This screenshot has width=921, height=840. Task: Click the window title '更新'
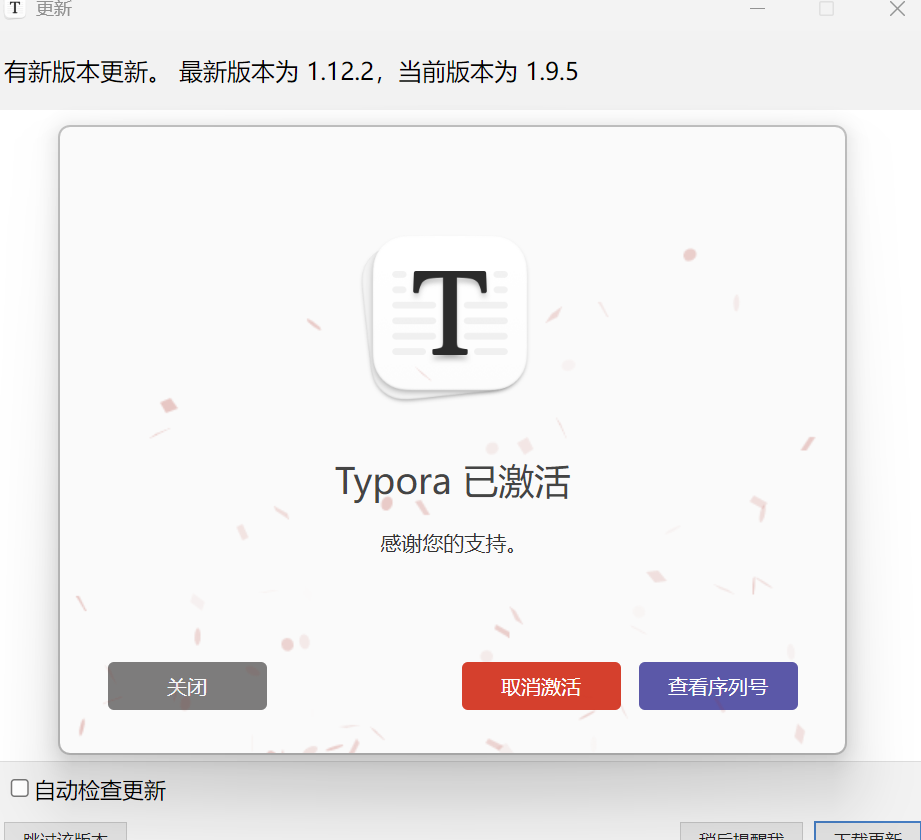53,8
